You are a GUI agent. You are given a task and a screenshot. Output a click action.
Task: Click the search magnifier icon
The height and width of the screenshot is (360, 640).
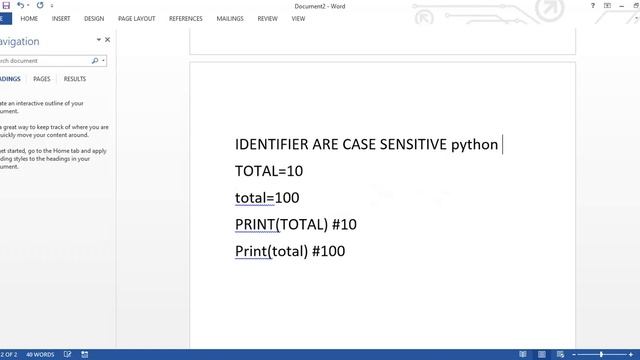tap(95, 61)
